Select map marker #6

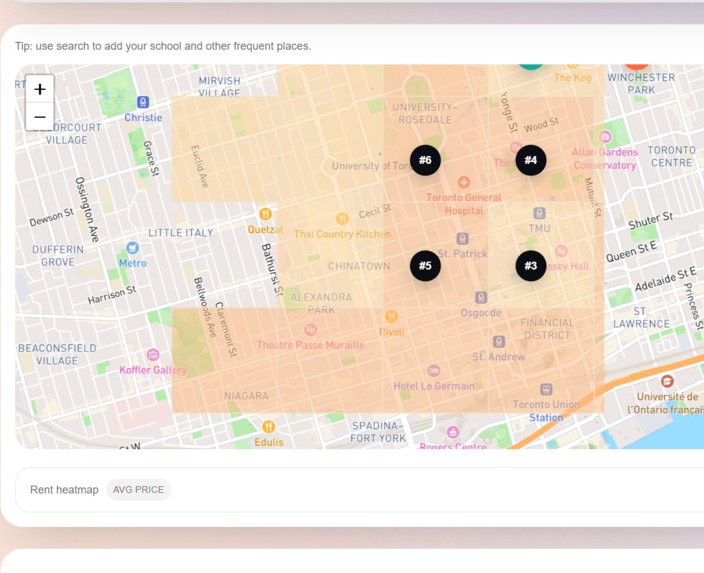(425, 160)
